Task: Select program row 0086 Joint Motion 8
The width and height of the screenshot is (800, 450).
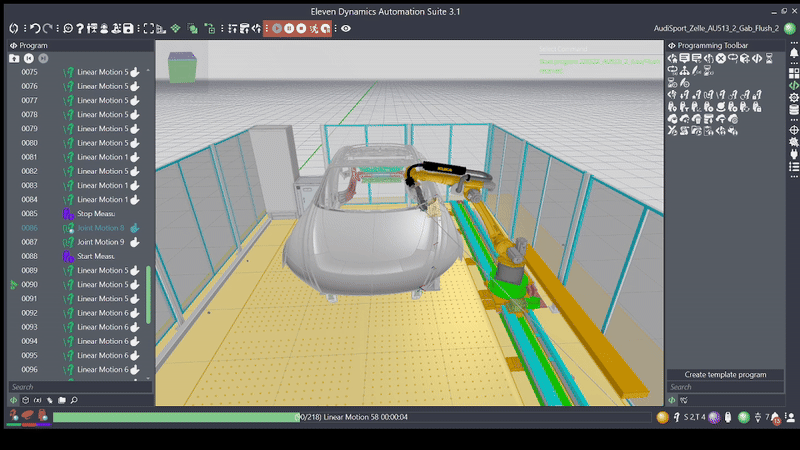Action: point(77,228)
